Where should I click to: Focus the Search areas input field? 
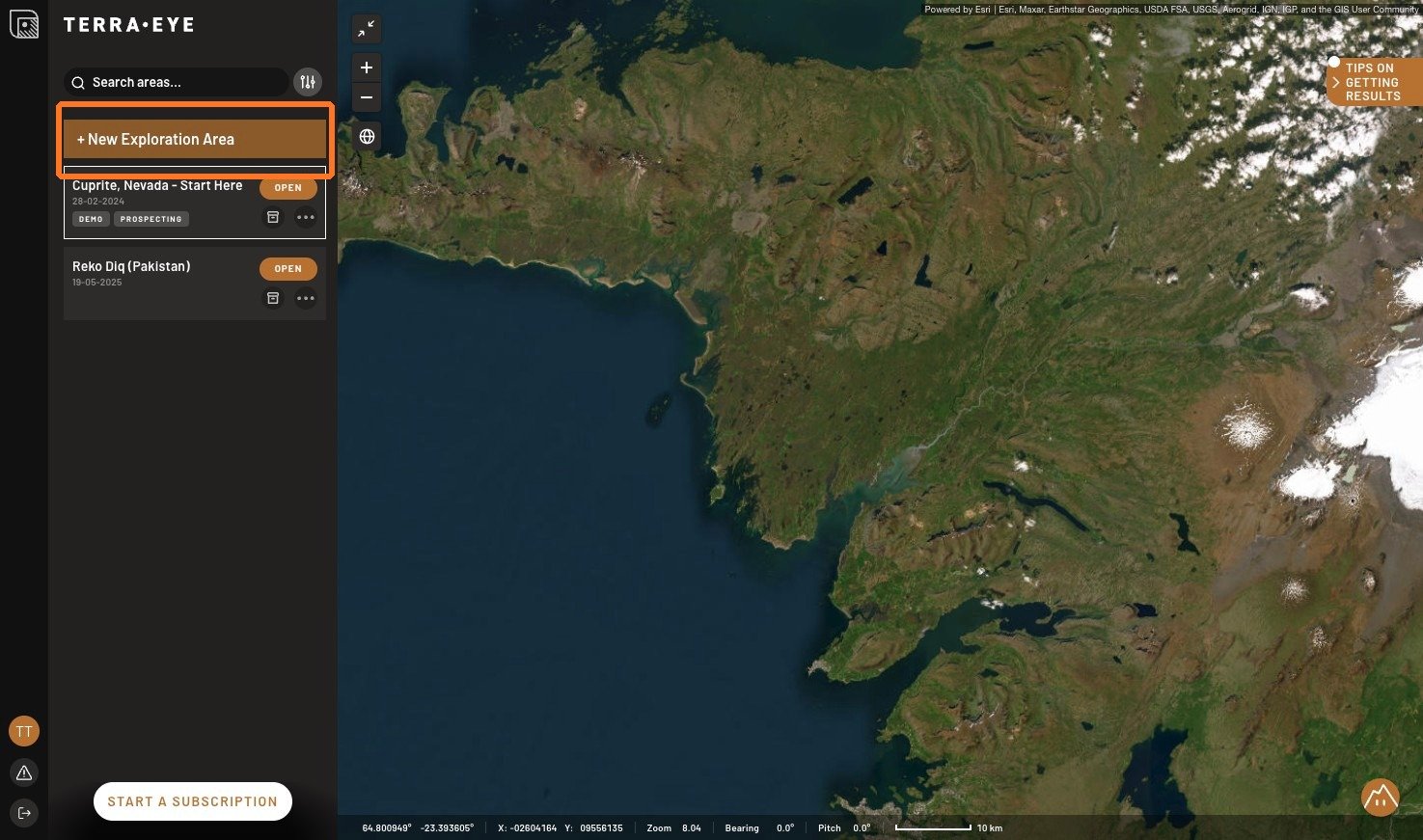[x=177, y=82]
